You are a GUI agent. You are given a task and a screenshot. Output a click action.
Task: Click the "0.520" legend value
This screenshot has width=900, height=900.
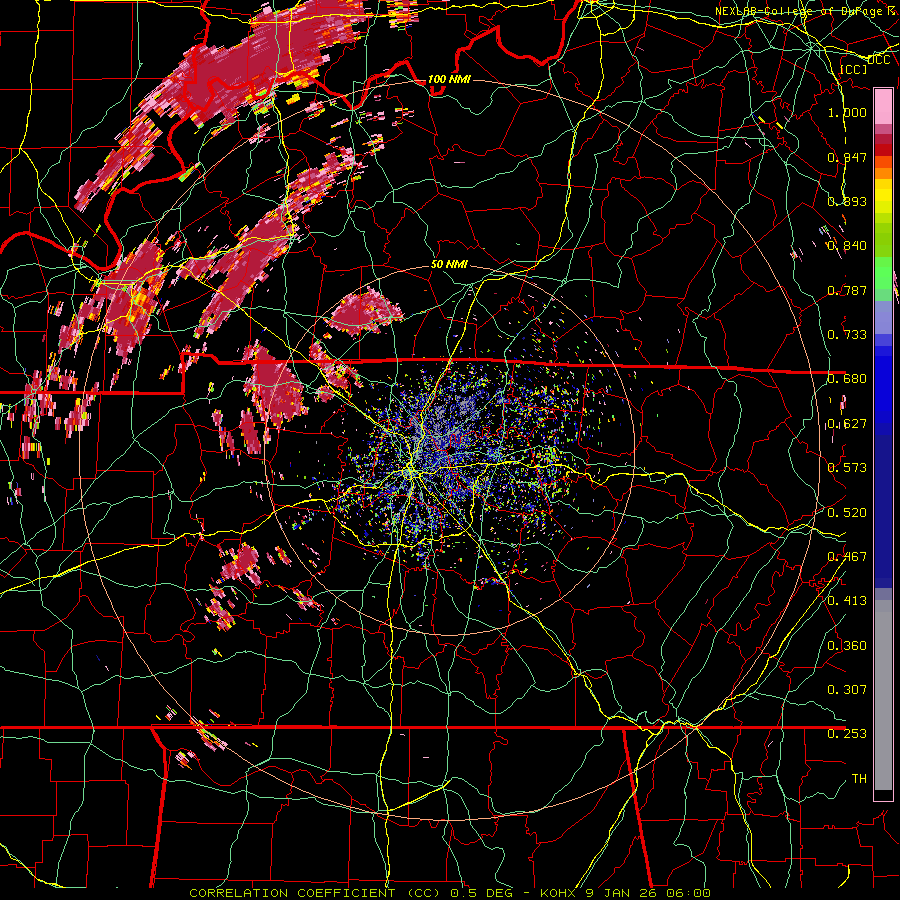pyautogui.click(x=847, y=513)
